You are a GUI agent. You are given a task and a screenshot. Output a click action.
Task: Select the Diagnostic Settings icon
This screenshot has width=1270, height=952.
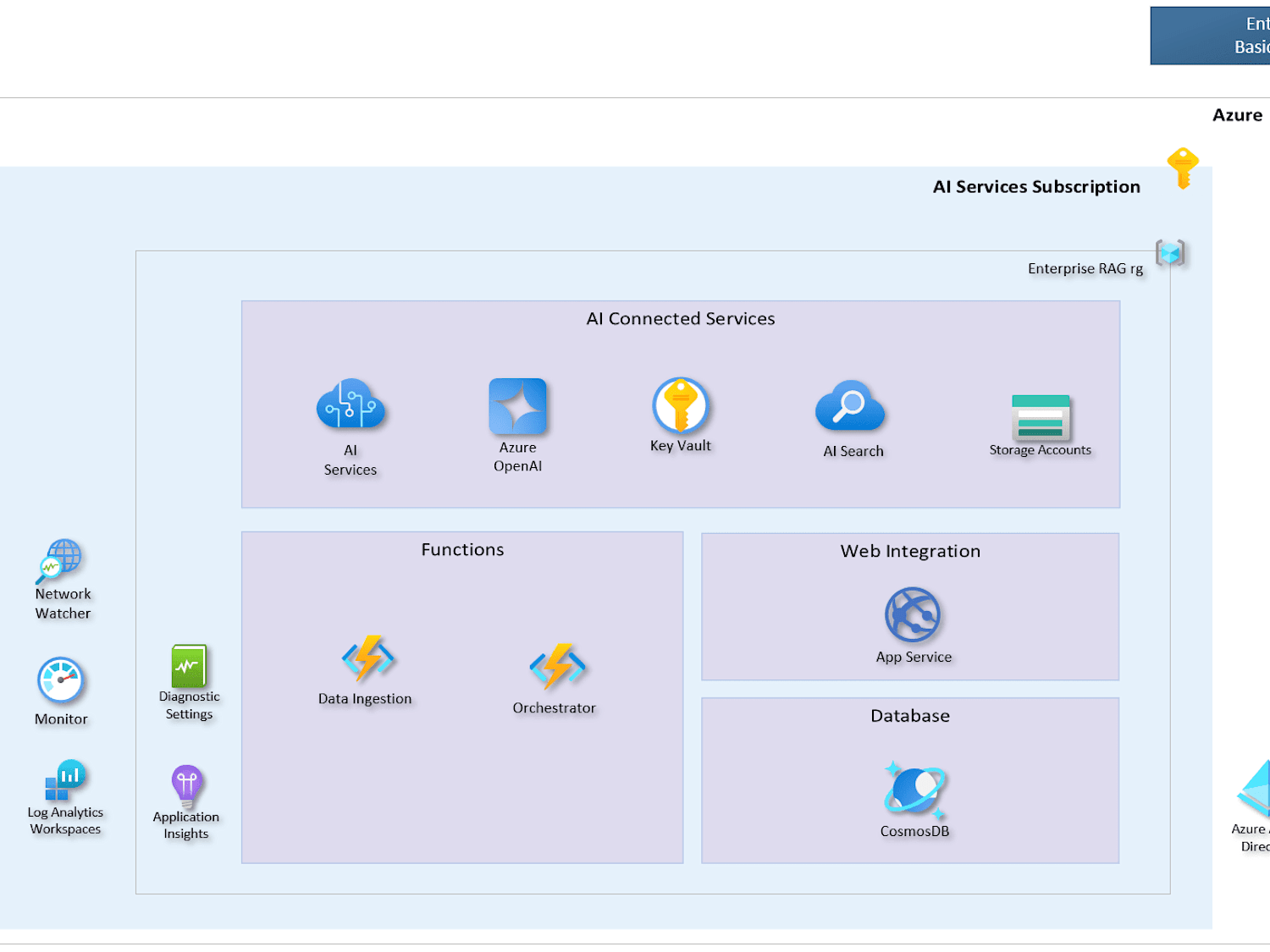[189, 666]
